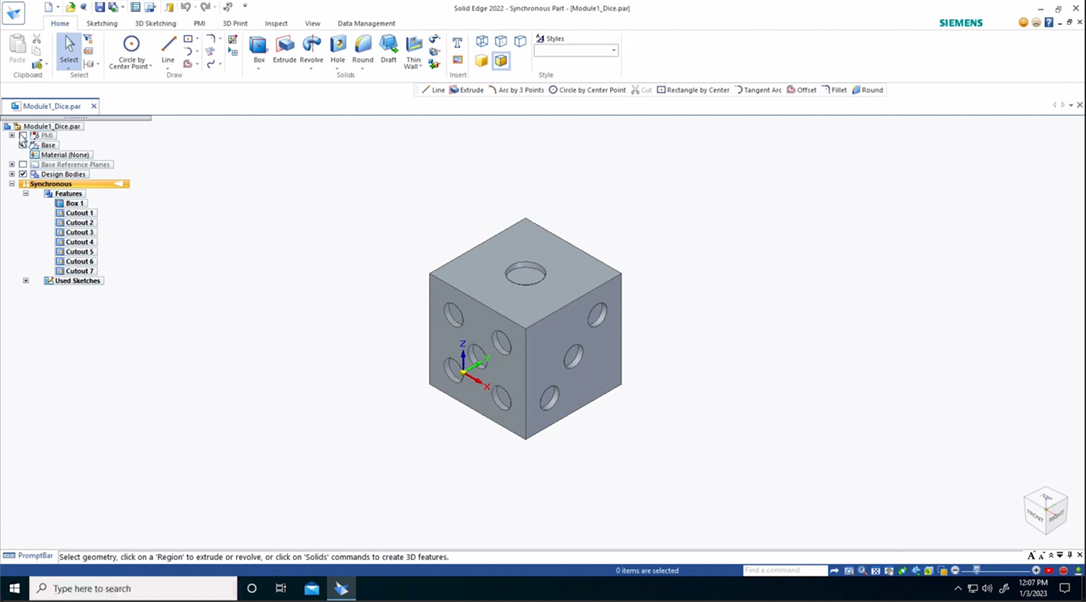Click the Insert image icon below Text

pos(457,60)
